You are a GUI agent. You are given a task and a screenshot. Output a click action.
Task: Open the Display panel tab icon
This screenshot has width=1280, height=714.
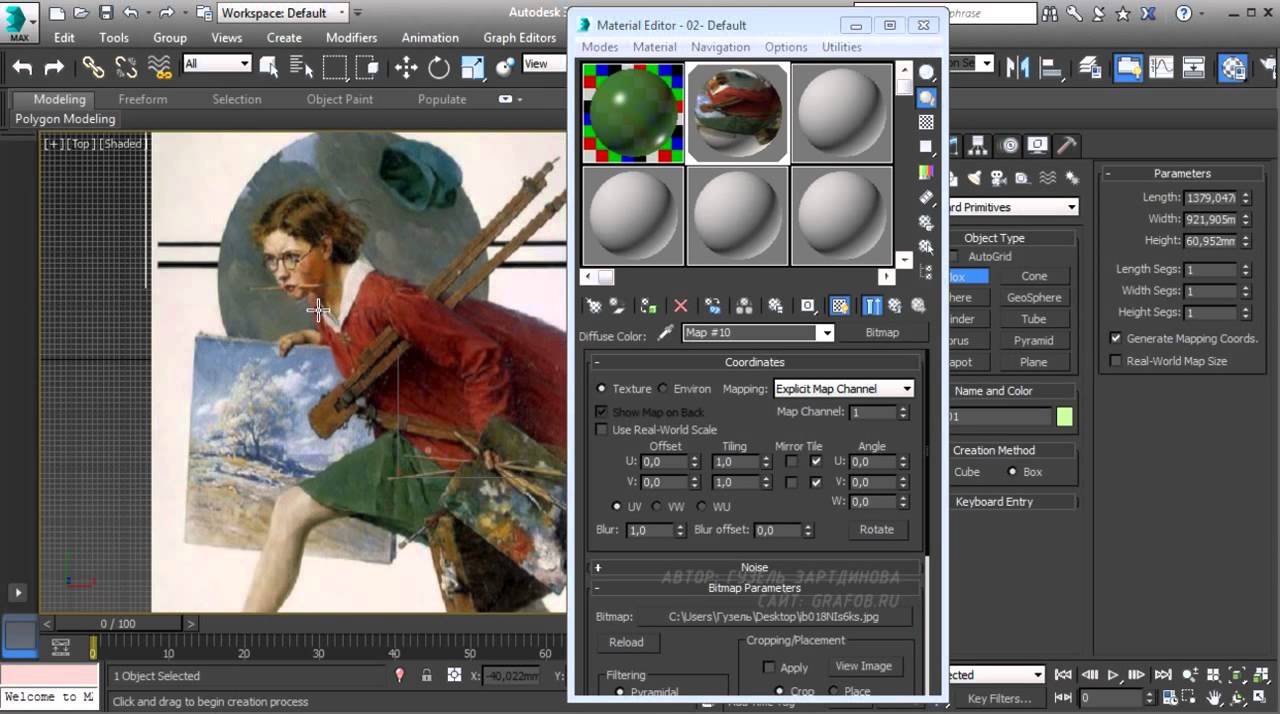(1038, 145)
